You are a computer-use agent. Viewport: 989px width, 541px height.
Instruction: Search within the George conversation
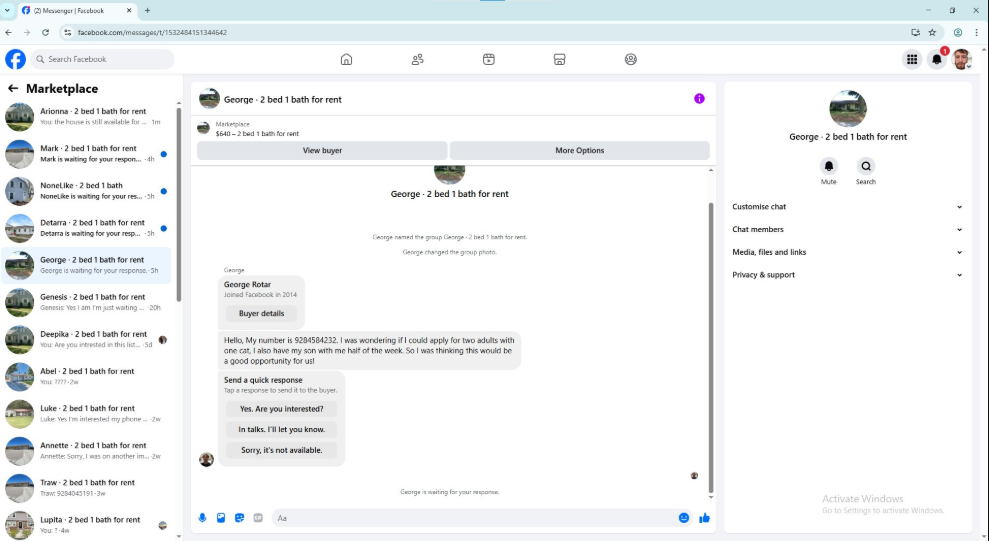[x=866, y=166]
